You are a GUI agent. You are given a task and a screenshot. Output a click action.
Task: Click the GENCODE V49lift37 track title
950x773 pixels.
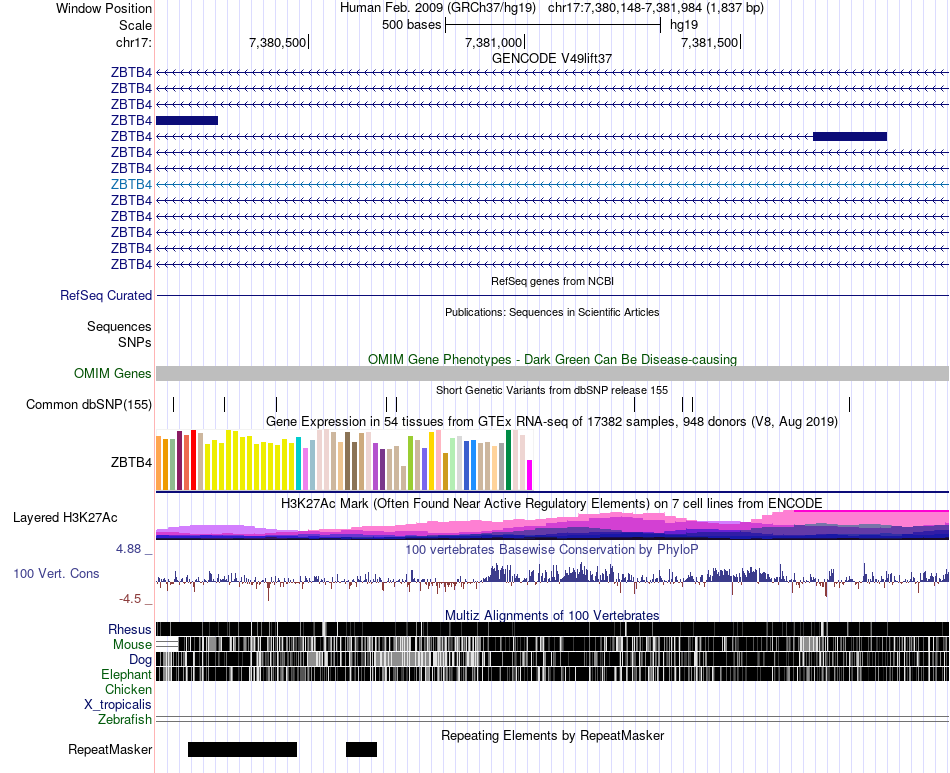tap(552, 59)
